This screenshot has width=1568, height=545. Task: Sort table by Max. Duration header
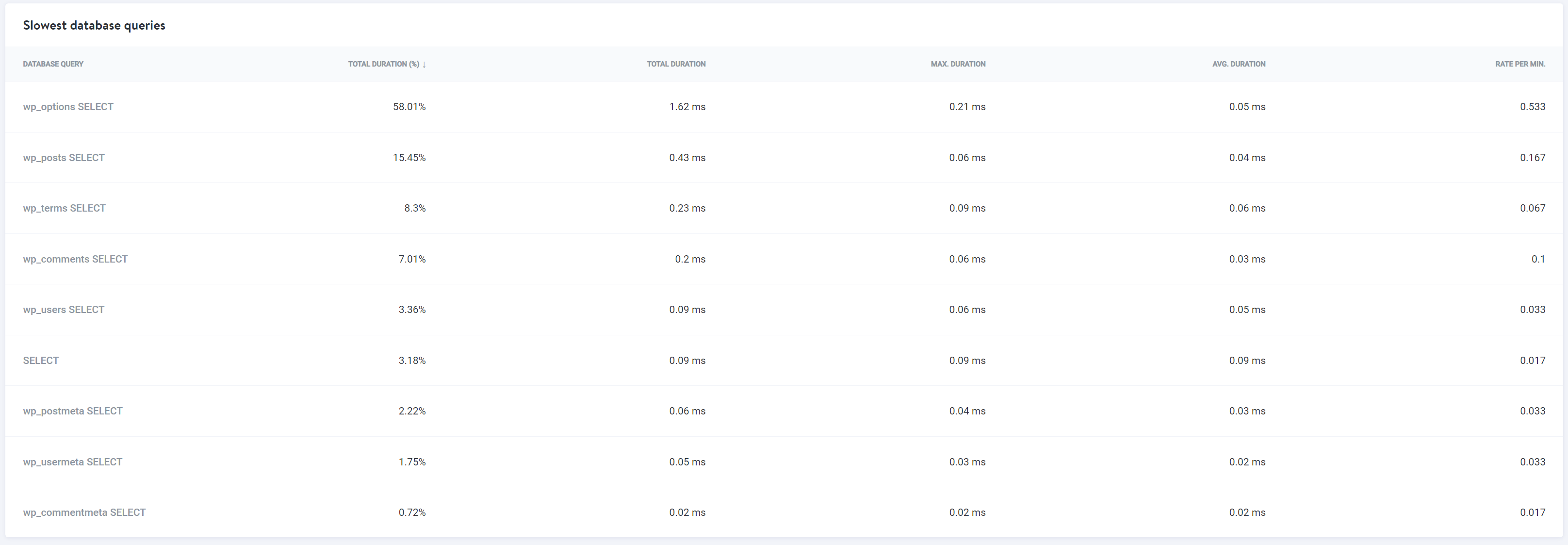(958, 64)
